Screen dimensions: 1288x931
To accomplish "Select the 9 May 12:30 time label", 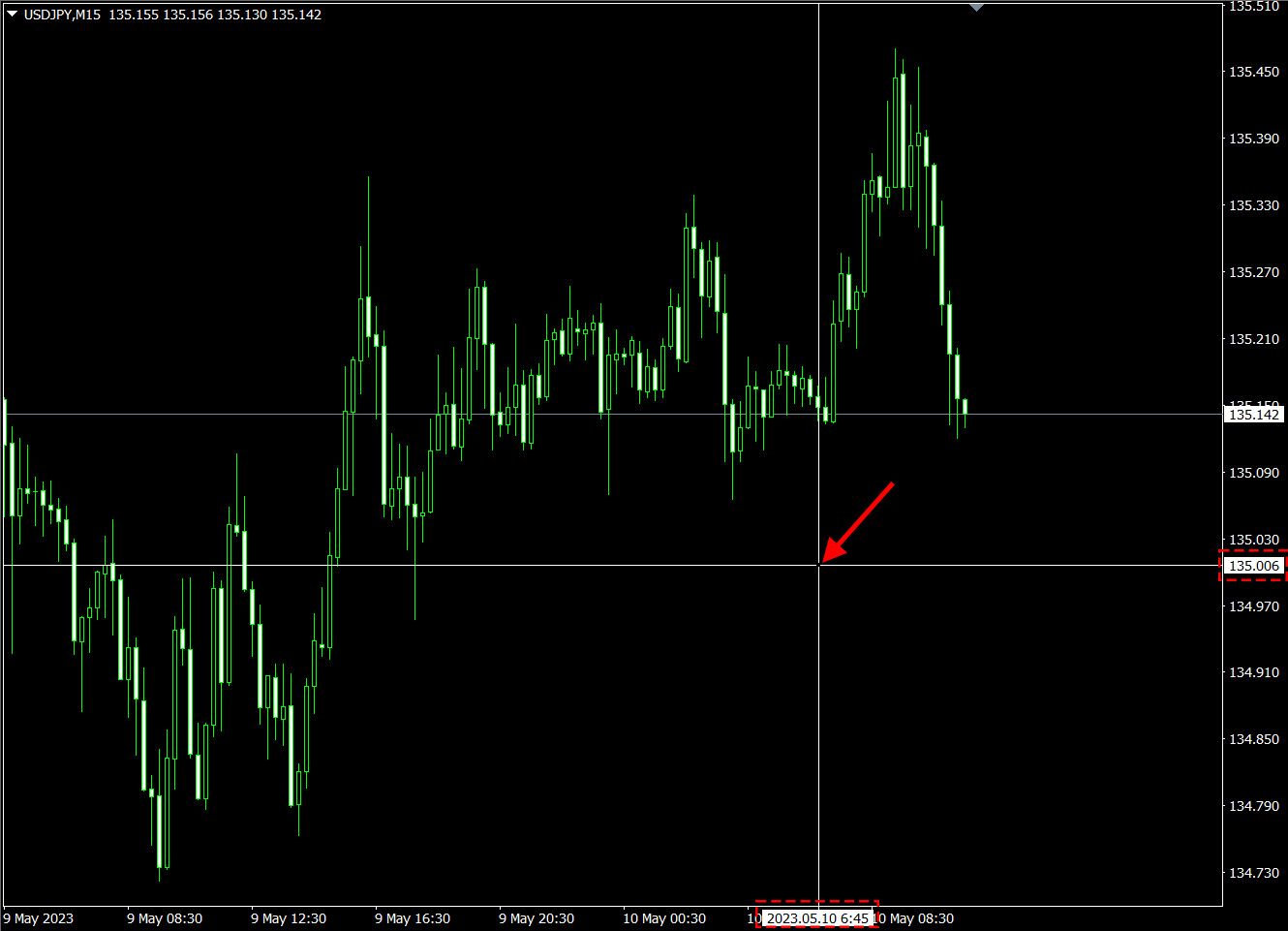I will tap(287, 917).
